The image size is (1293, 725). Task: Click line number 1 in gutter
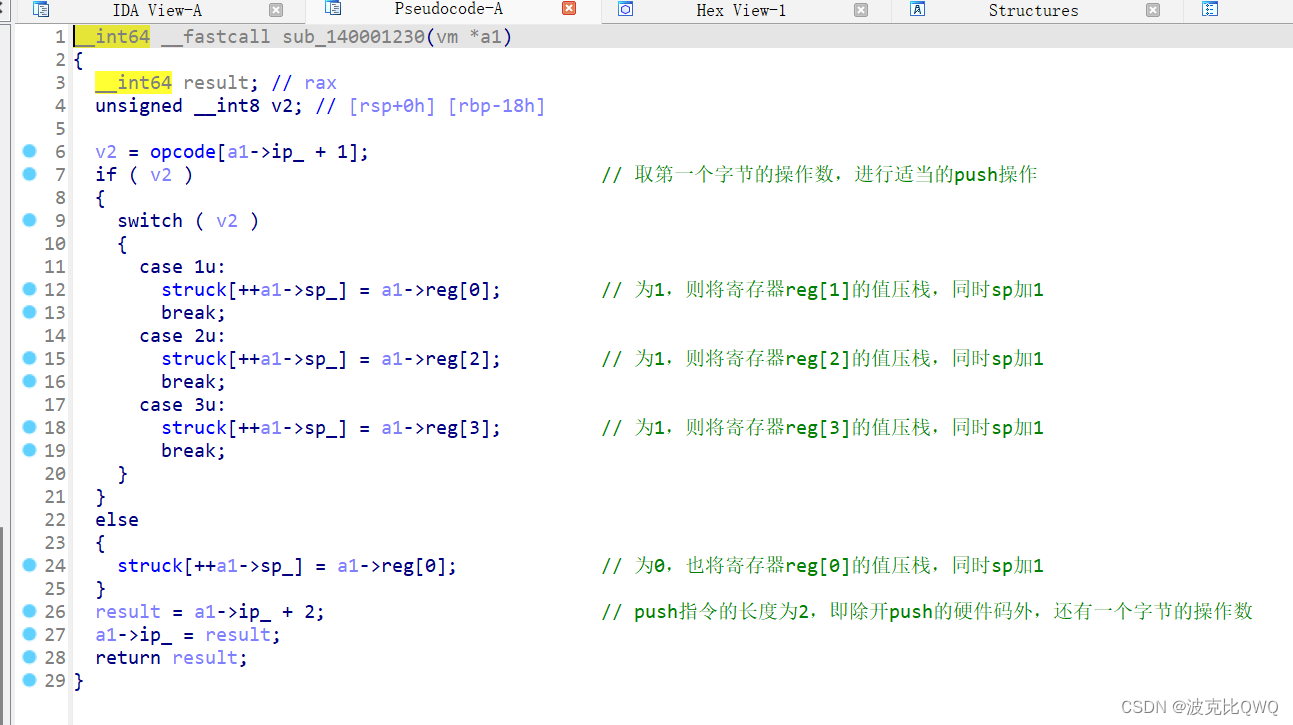(60, 37)
